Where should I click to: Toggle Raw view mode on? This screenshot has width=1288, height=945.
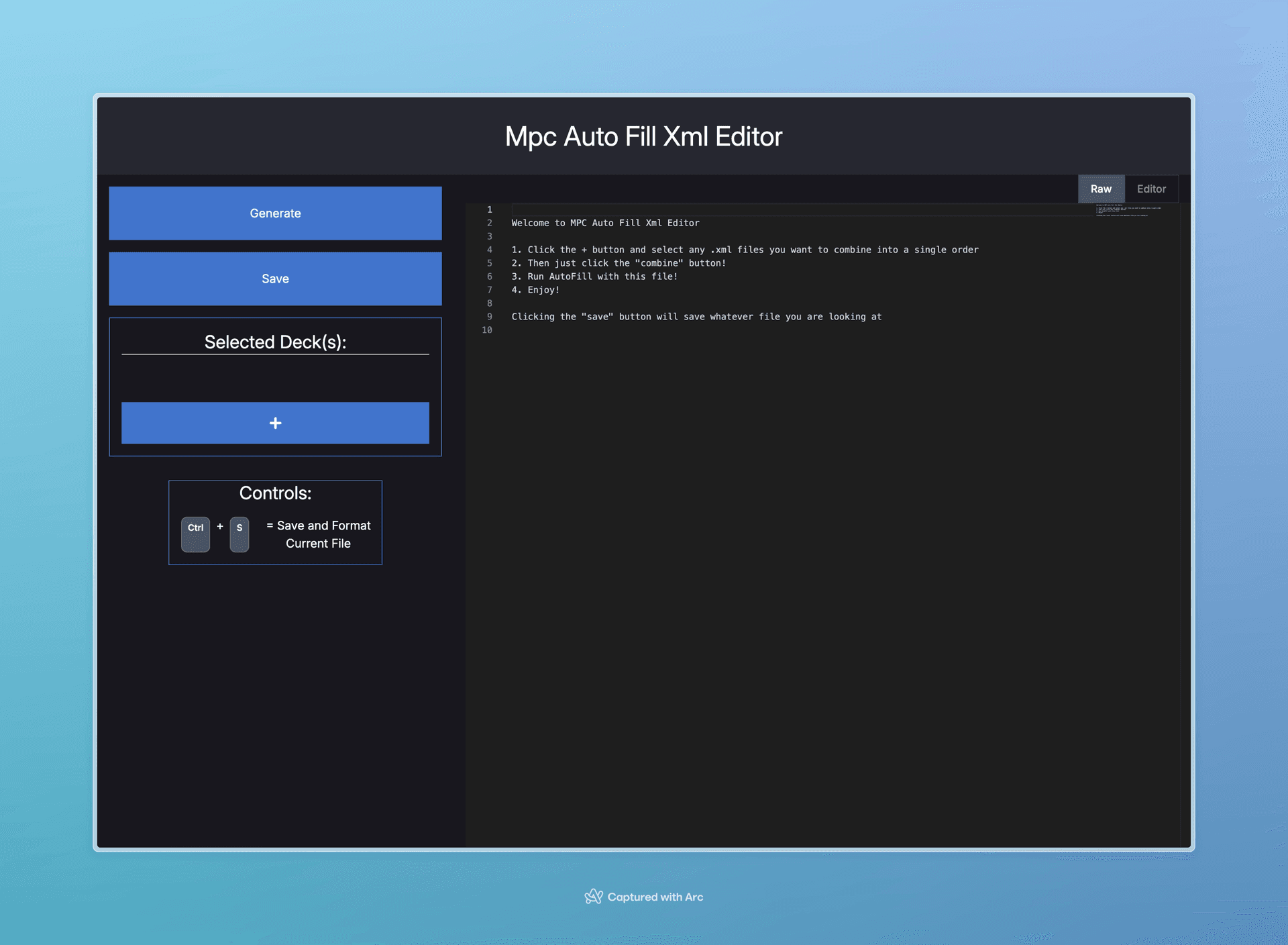[1101, 189]
